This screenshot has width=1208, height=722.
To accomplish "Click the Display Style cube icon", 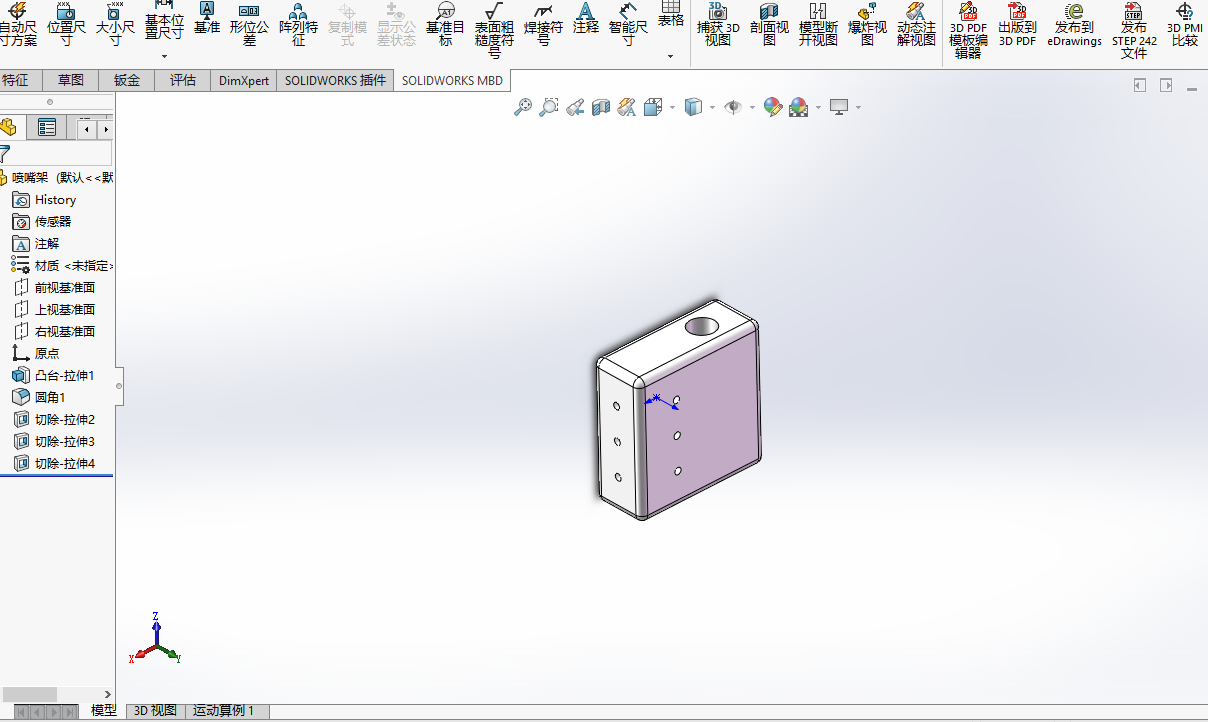I will [693, 107].
